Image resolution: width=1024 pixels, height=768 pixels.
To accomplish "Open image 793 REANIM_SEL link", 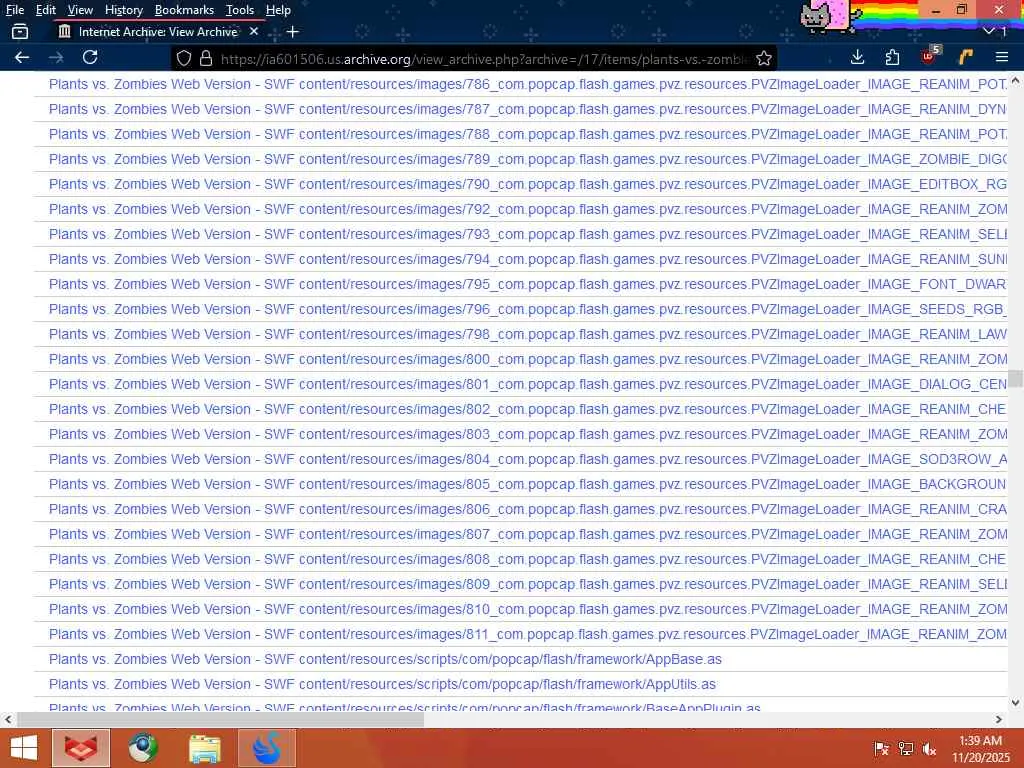I will click(x=528, y=234).
